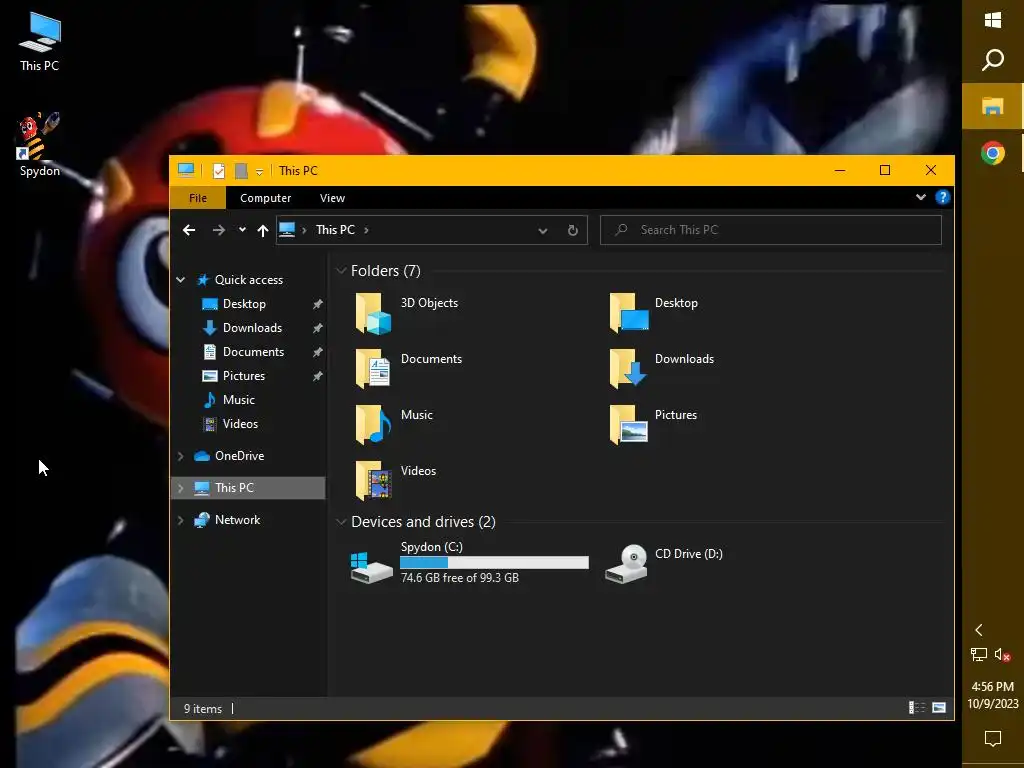Open the network tray icon
Image resolution: width=1024 pixels, height=768 pixels.
click(978, 654)
